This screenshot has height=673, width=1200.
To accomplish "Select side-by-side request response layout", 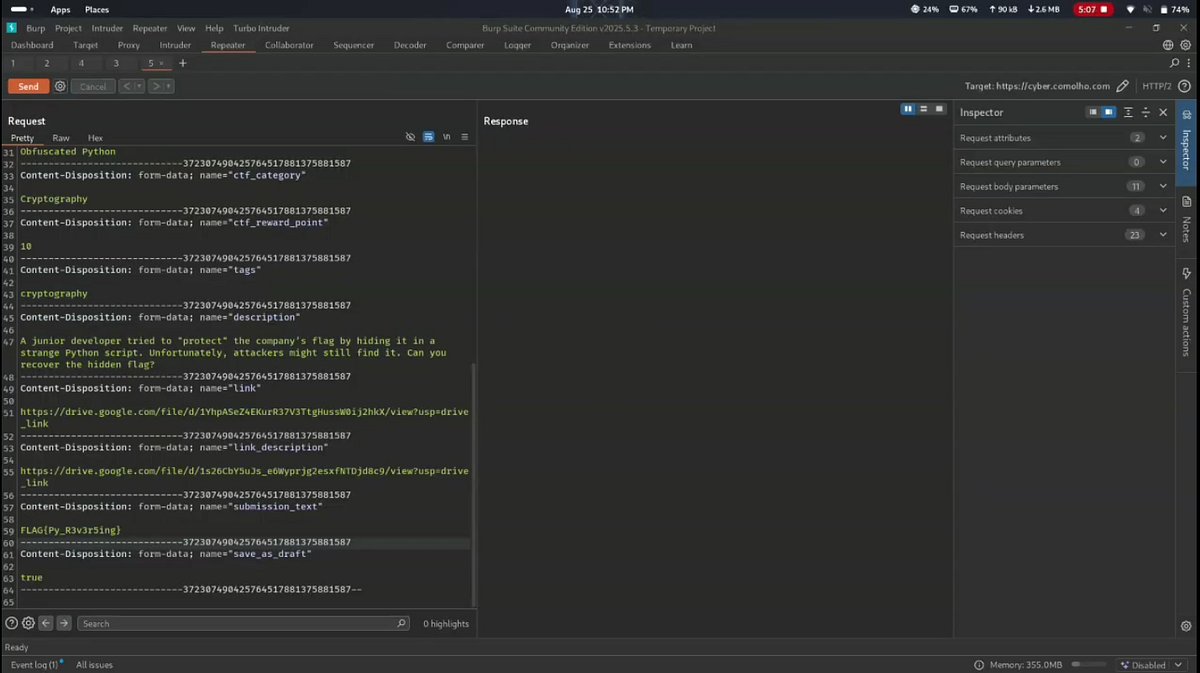I will [908, 109].
